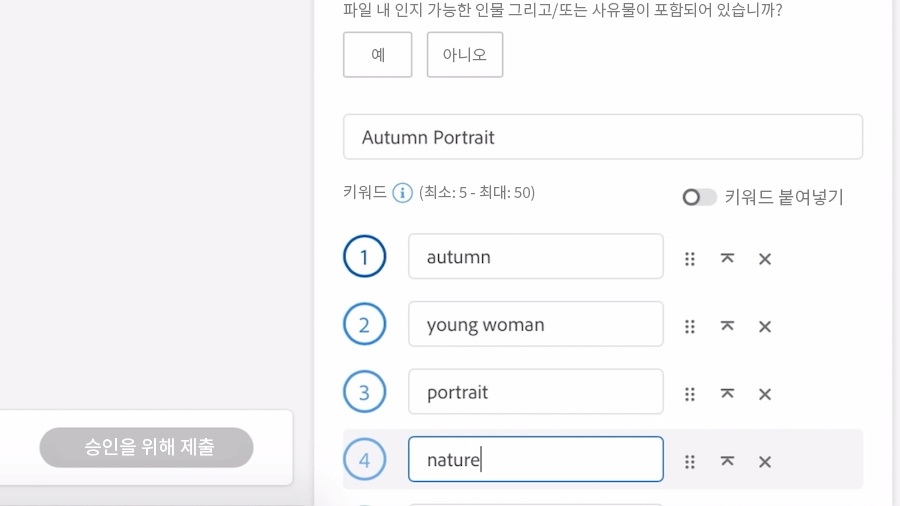Click drag handle beside young woman
This screenshot has height=506, width=900.
tap(690, 326)
